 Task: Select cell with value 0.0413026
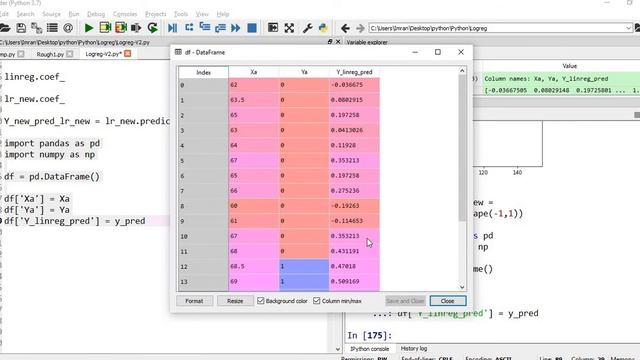354,130
